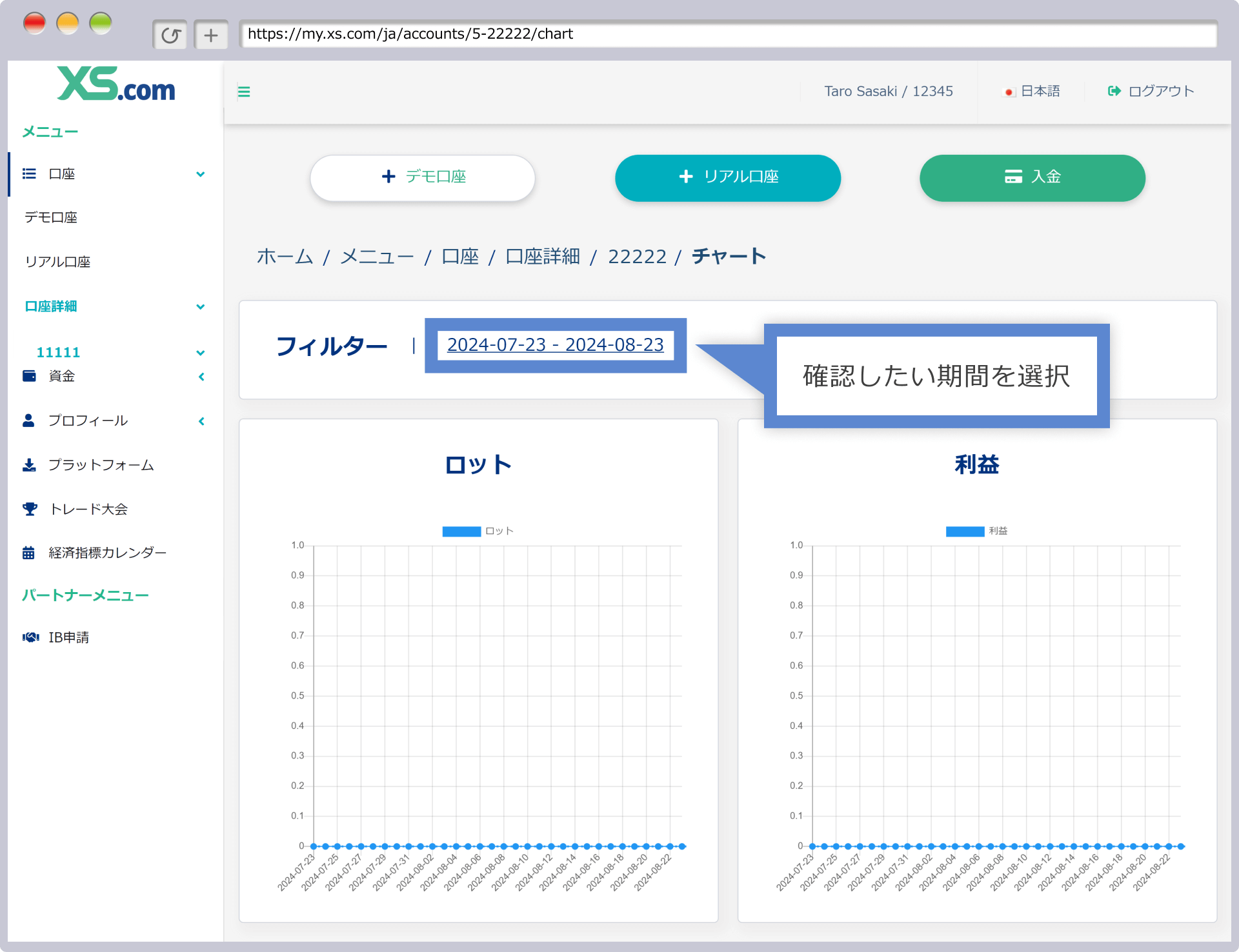Click the green macOS zoom button

[101, 23]
